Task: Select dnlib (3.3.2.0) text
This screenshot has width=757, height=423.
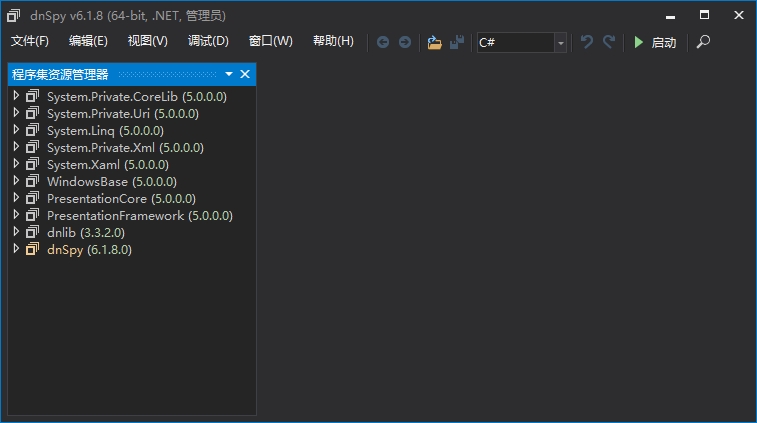Action: coord(85,232)
